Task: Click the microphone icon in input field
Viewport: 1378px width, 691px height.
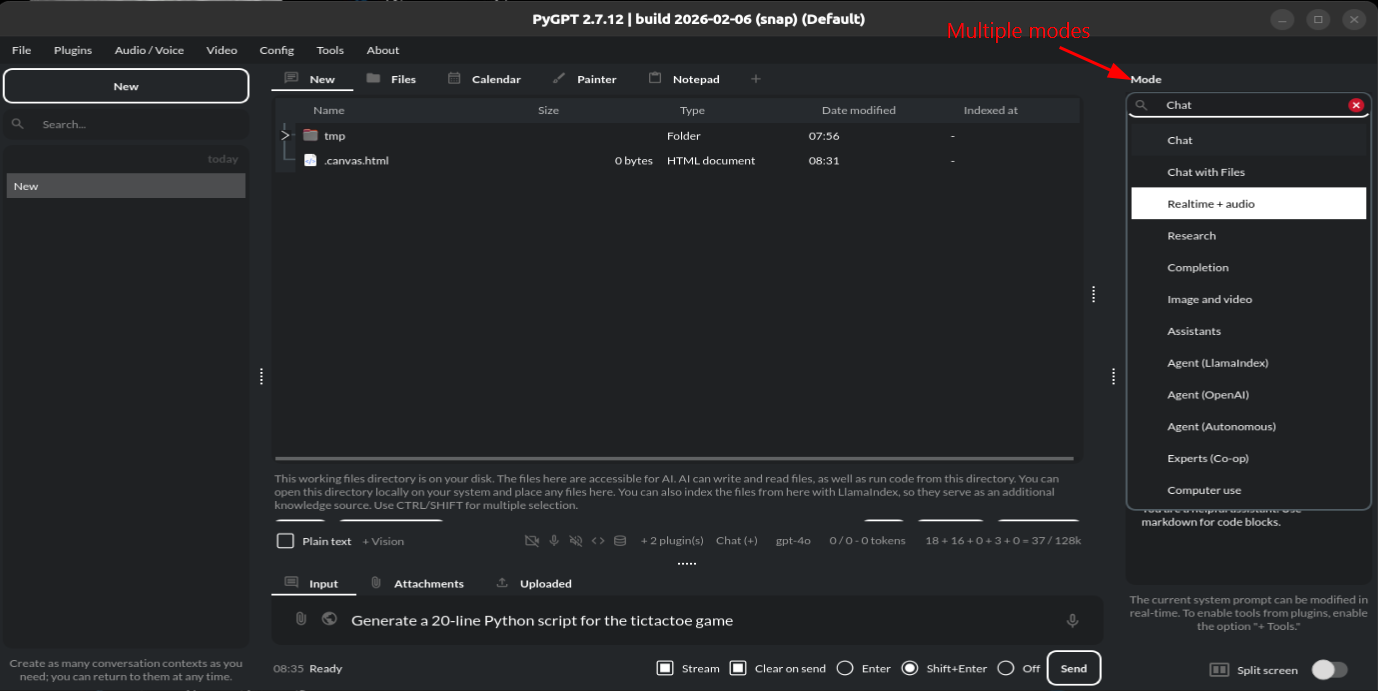Action: (1072, 621)
